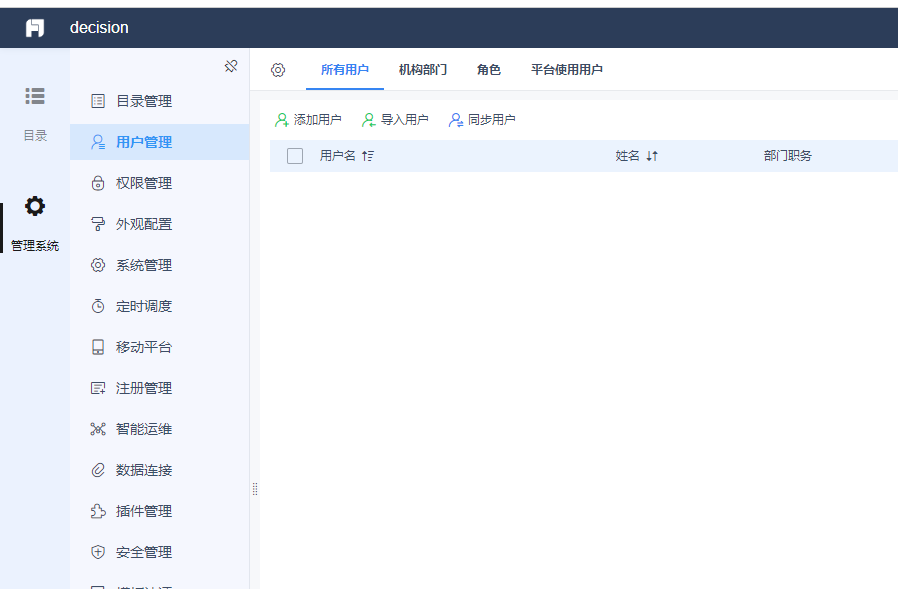
Task: Open 权限管理 menu item
Action: tap(159, 183)
